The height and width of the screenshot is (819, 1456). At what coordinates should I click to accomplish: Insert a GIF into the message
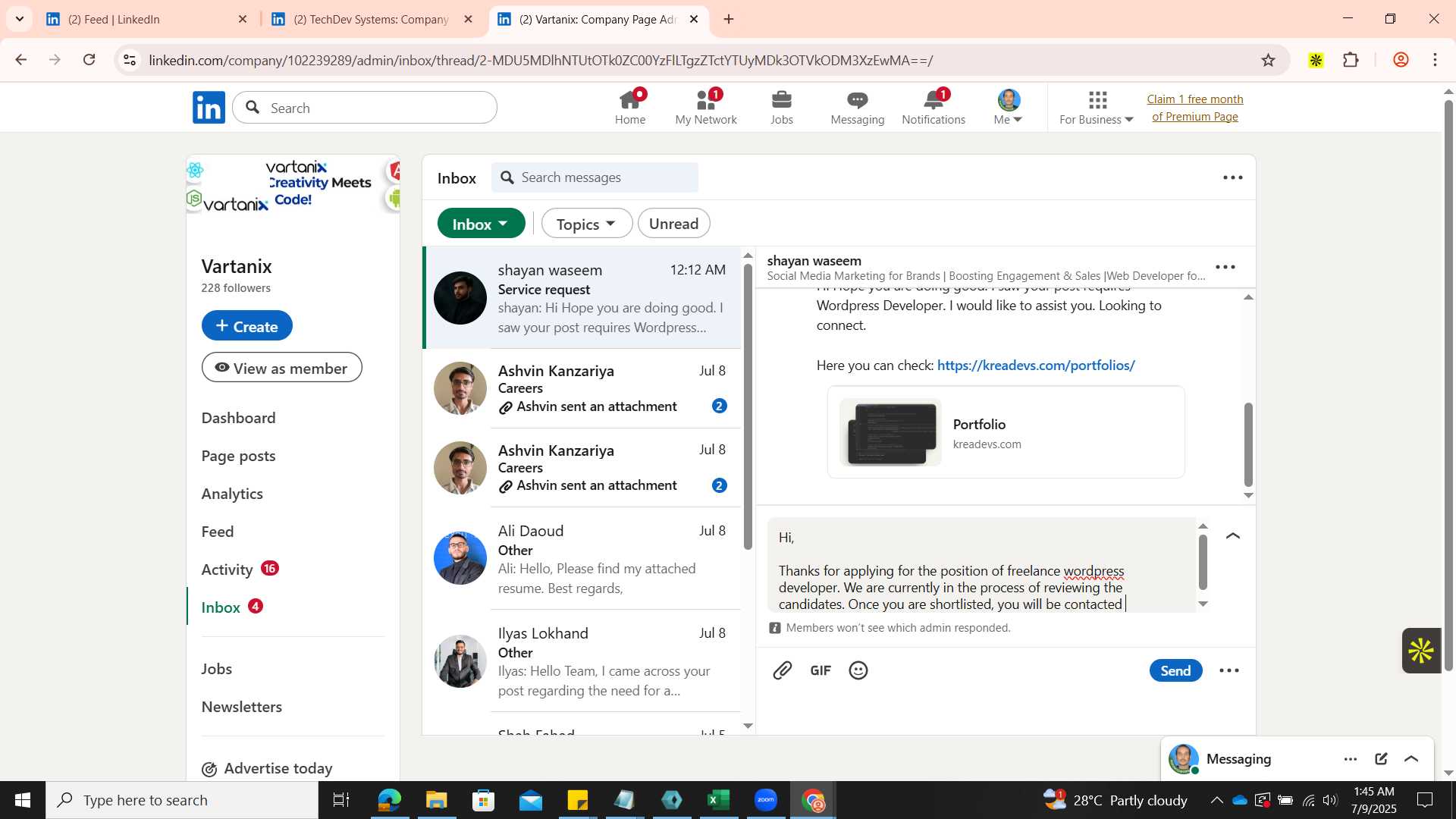click(821, 670)
